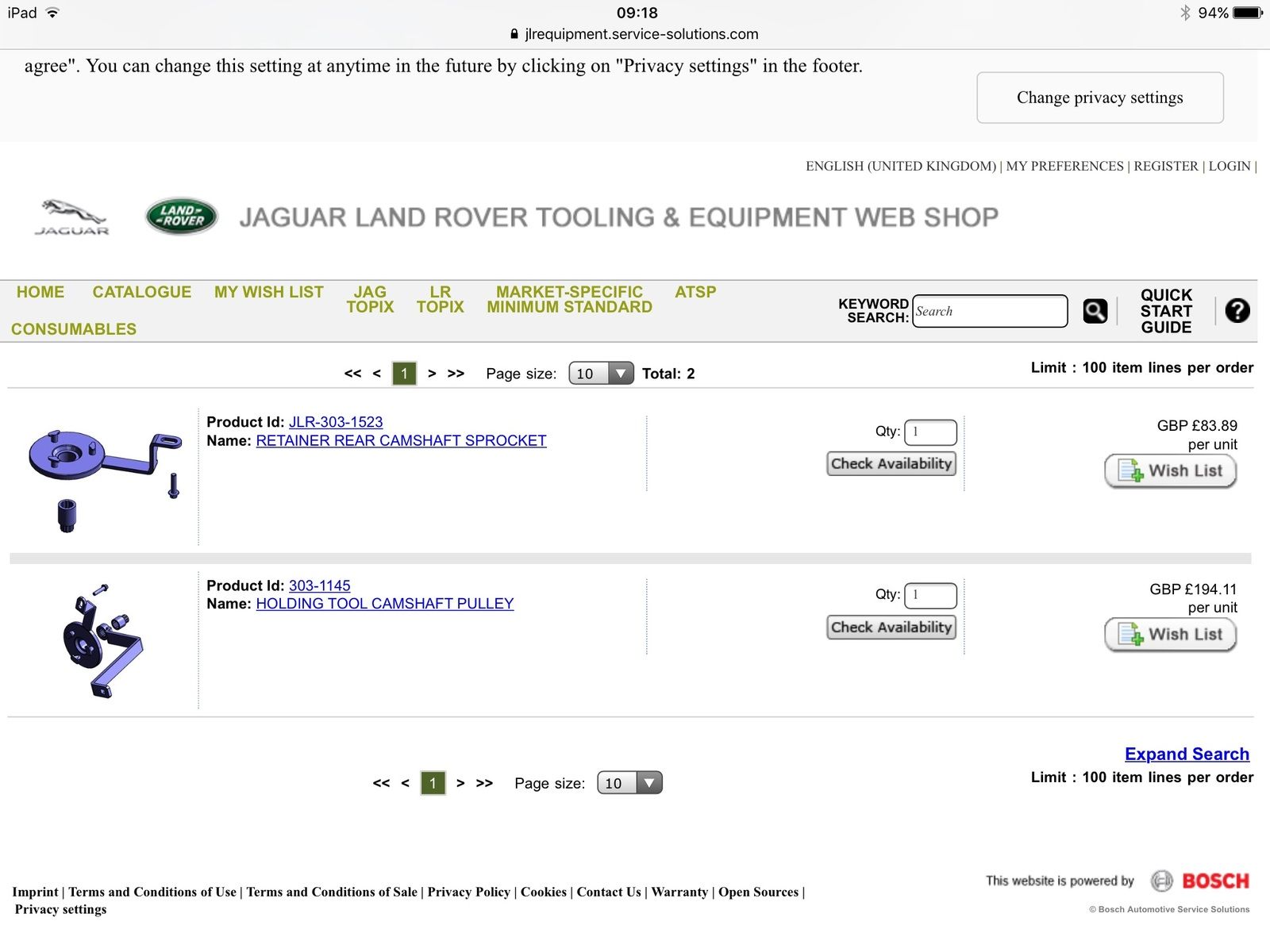Open the LR TOPIX menu item
The image size is (1270, 952).
(441, 299)
